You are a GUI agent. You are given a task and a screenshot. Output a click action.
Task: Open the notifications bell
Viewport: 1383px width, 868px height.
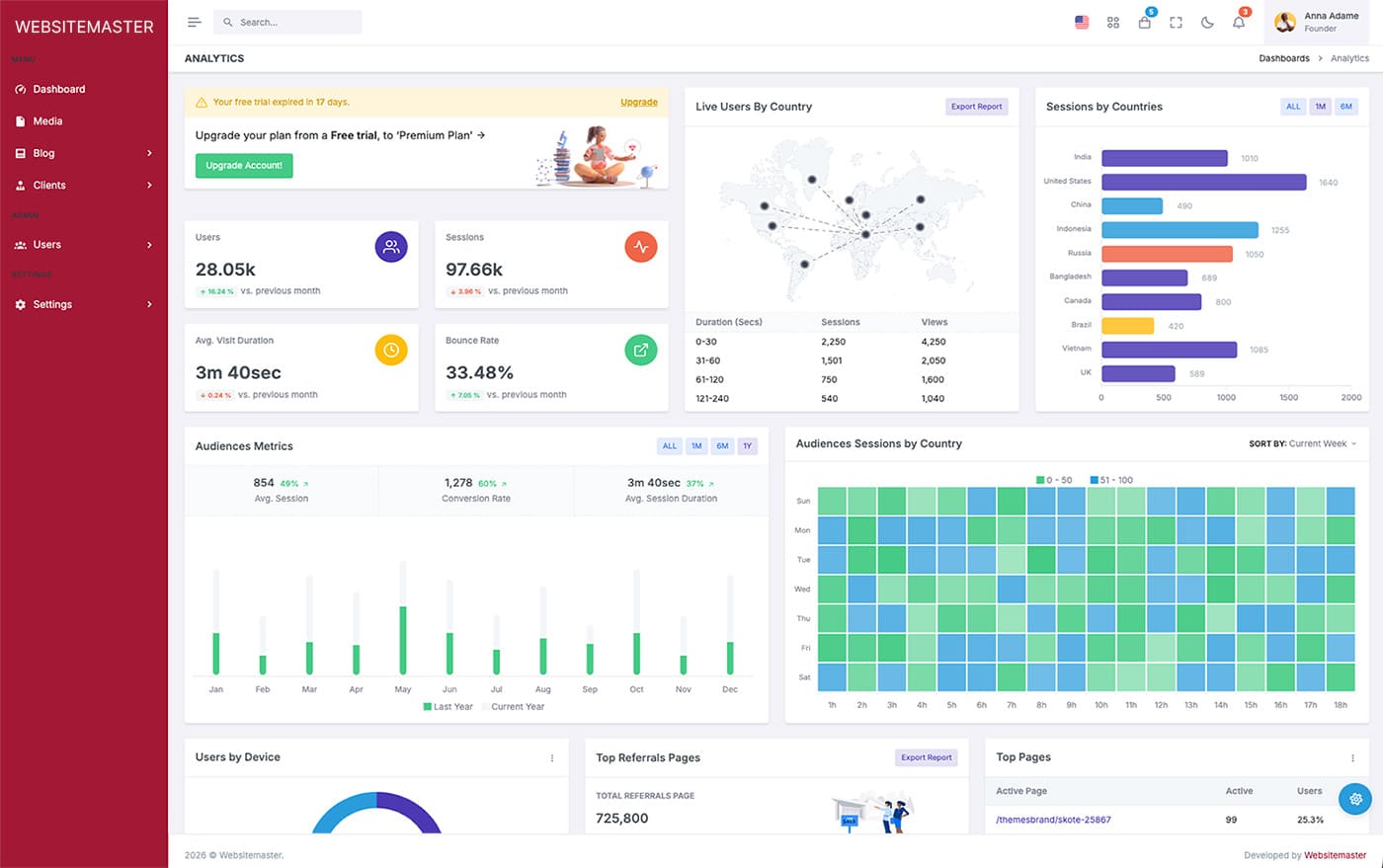tap(1239, 22)
